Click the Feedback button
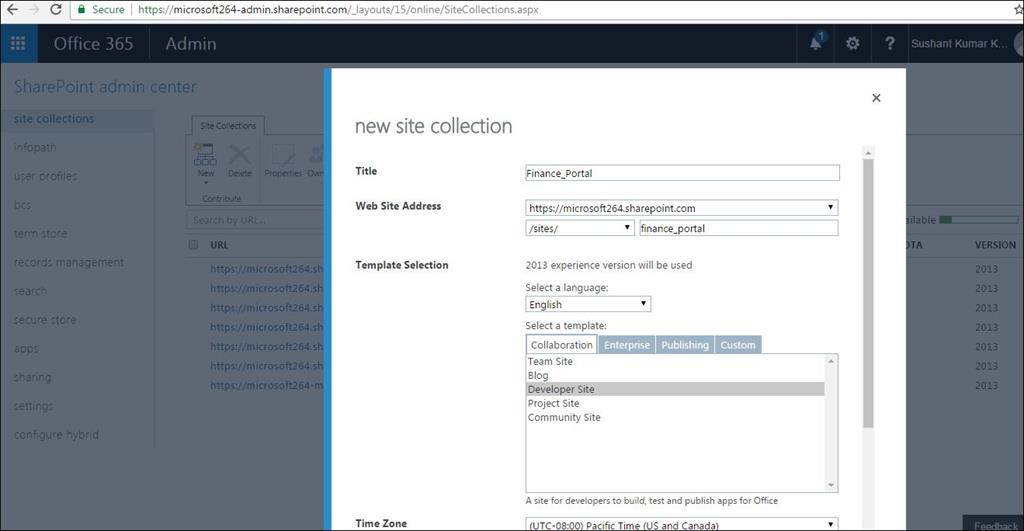The width and height of the screenshot is (1024, 531). click(x=995, y=525)
